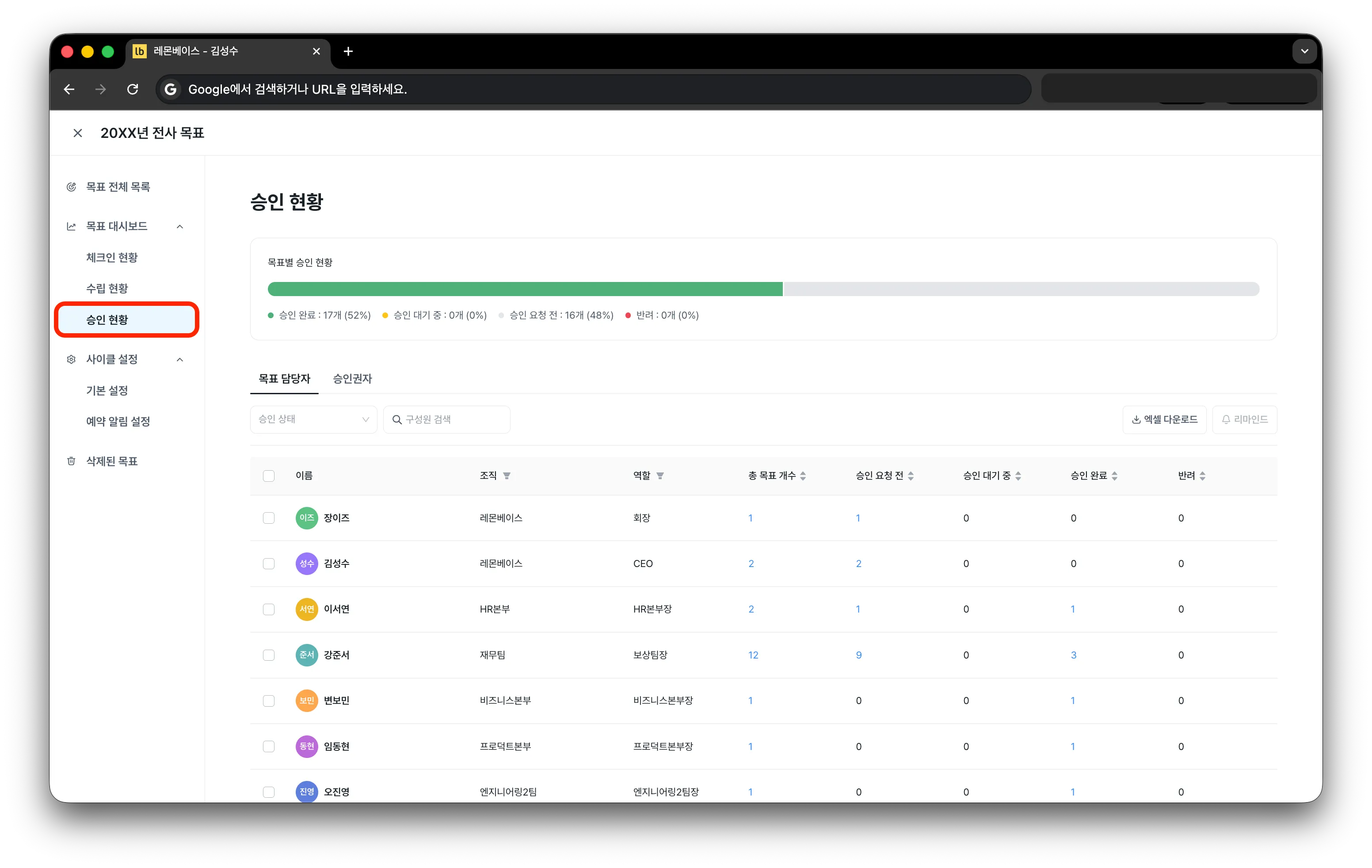
Task: Sort by 반려 column arrows
Action: click(1202, 476)
